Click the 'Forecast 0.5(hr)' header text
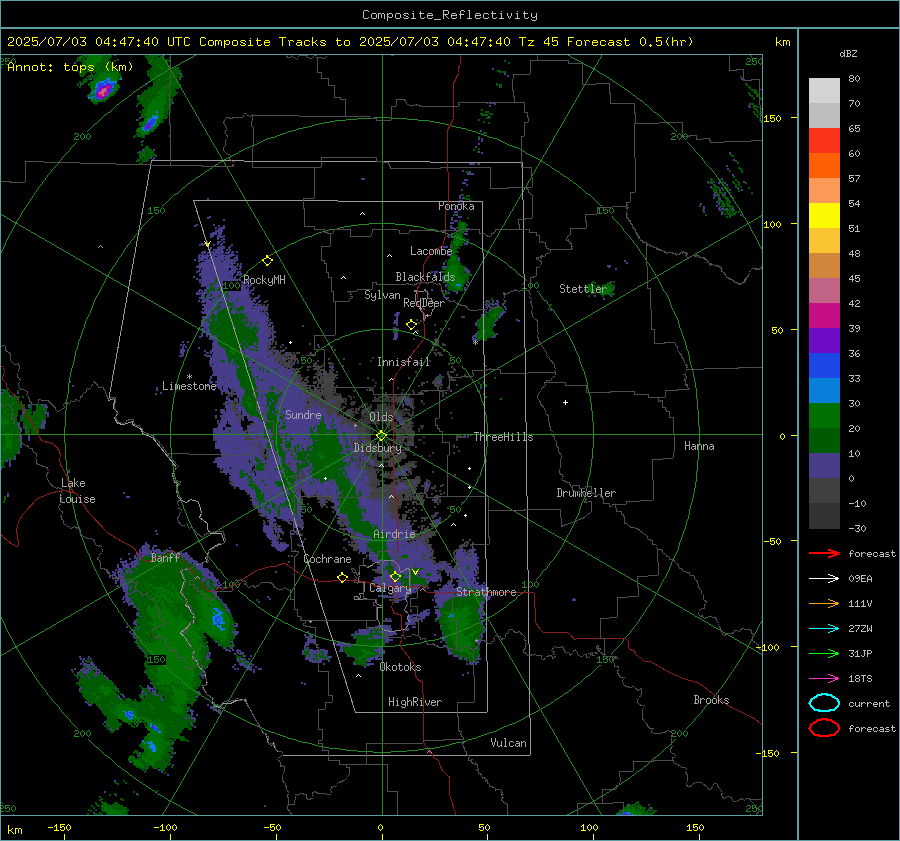The width and height of the screenshot is (900, 841). 630,42
